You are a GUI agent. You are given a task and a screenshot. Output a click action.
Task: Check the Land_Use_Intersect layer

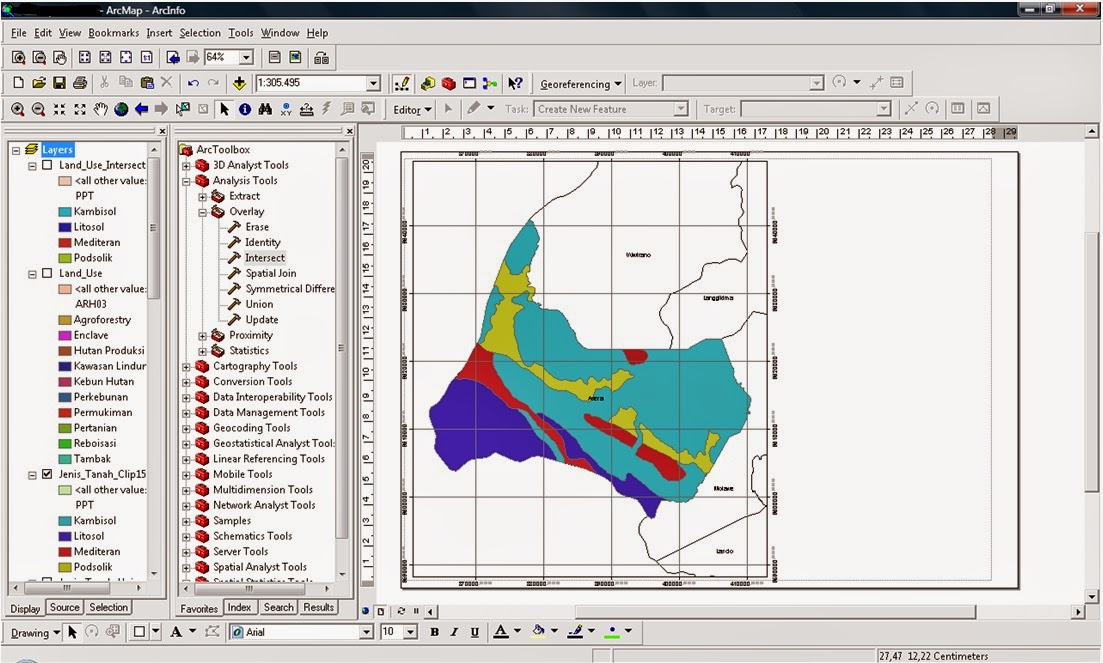[x=47, y=164]
